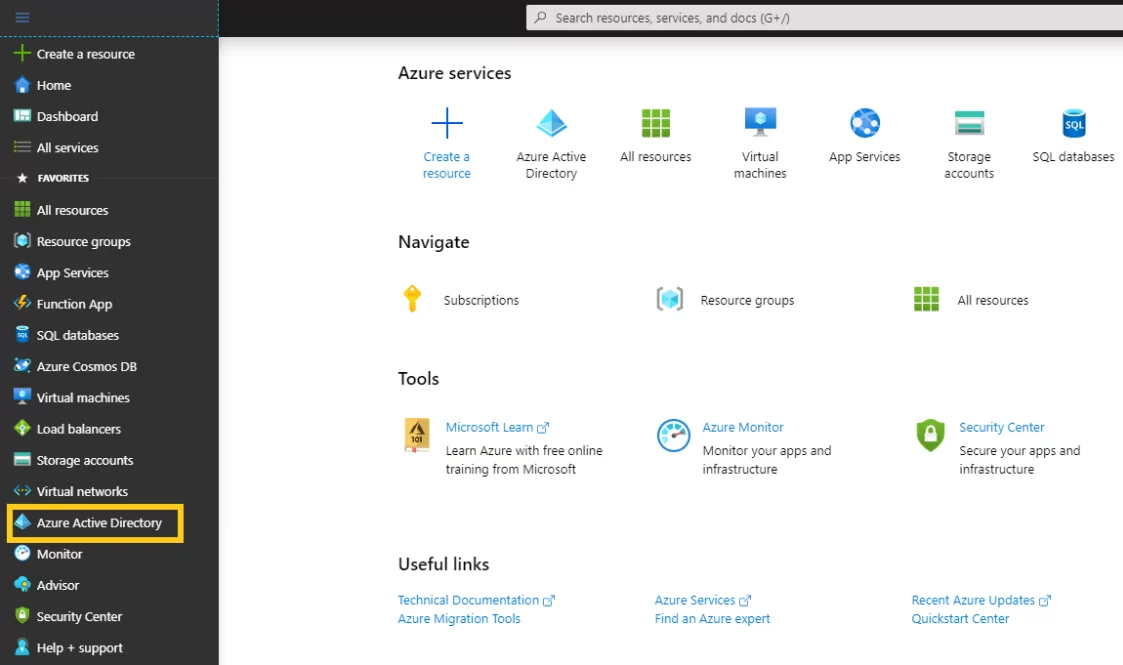Select Resource groups label in favorites
1123x665 pixels.
pos(84,241)
